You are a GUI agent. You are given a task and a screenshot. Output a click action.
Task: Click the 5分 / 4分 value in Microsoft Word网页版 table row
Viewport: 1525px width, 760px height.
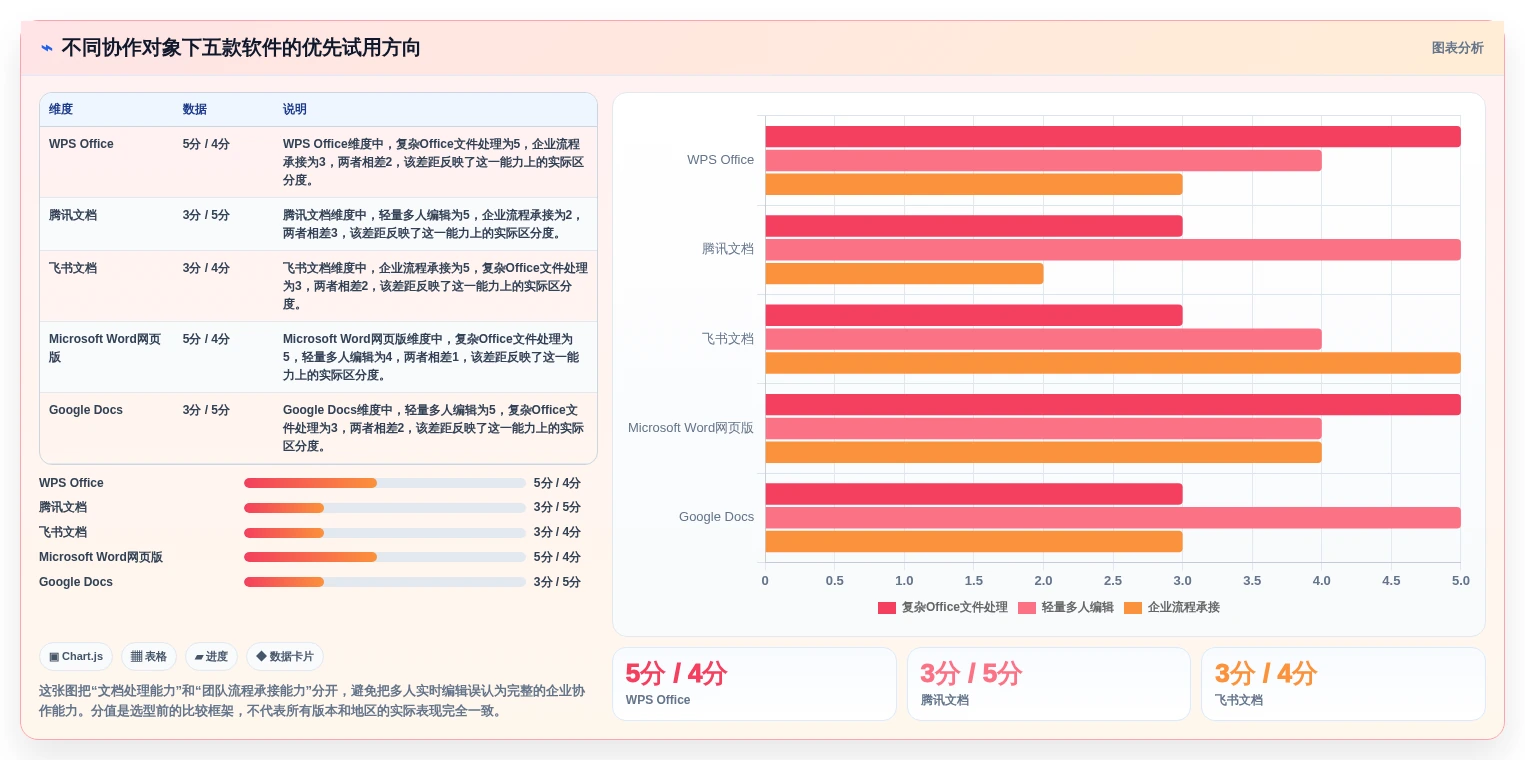coord(206,339)
